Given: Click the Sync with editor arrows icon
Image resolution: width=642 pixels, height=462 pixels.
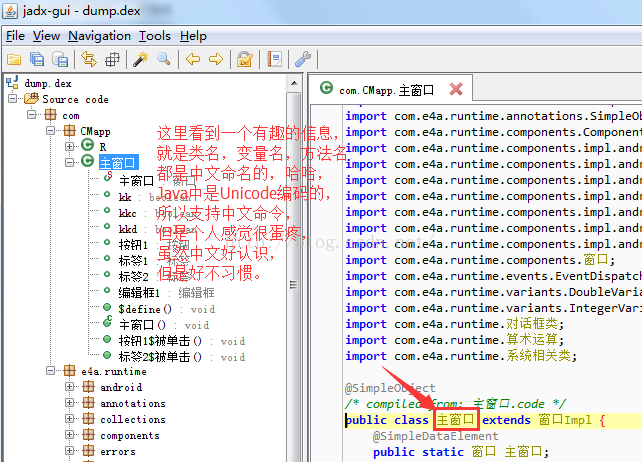Looking at the screenshot, I should [89, 60].
